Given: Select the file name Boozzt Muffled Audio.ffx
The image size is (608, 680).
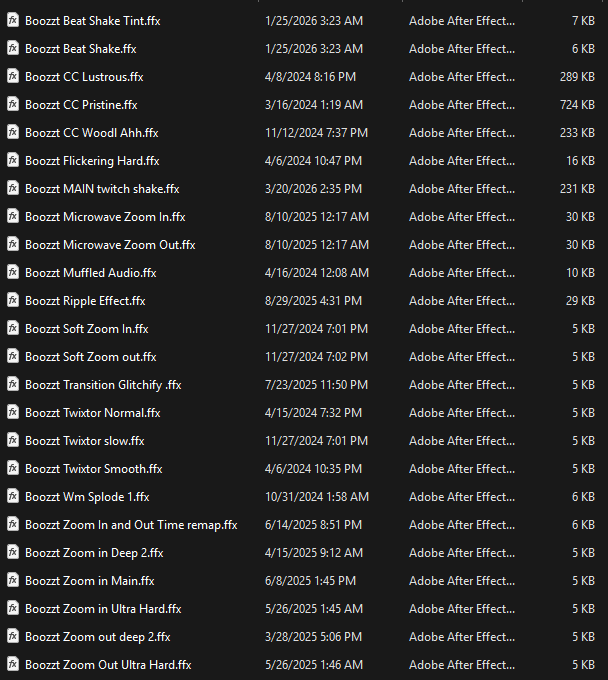Looking at the screenshot, I should pyautogui.click(x=91, y=273).
